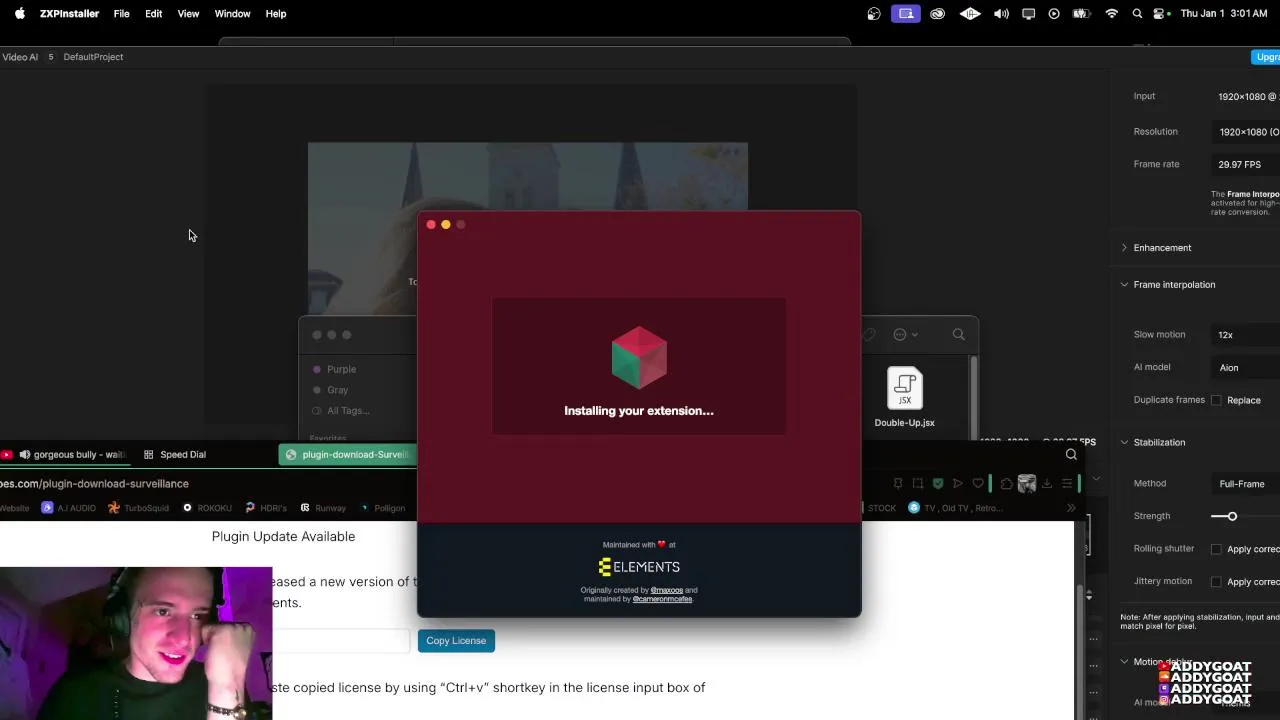
Task: Click the Upgrade button in Video AI
Action: (1266, 57)
